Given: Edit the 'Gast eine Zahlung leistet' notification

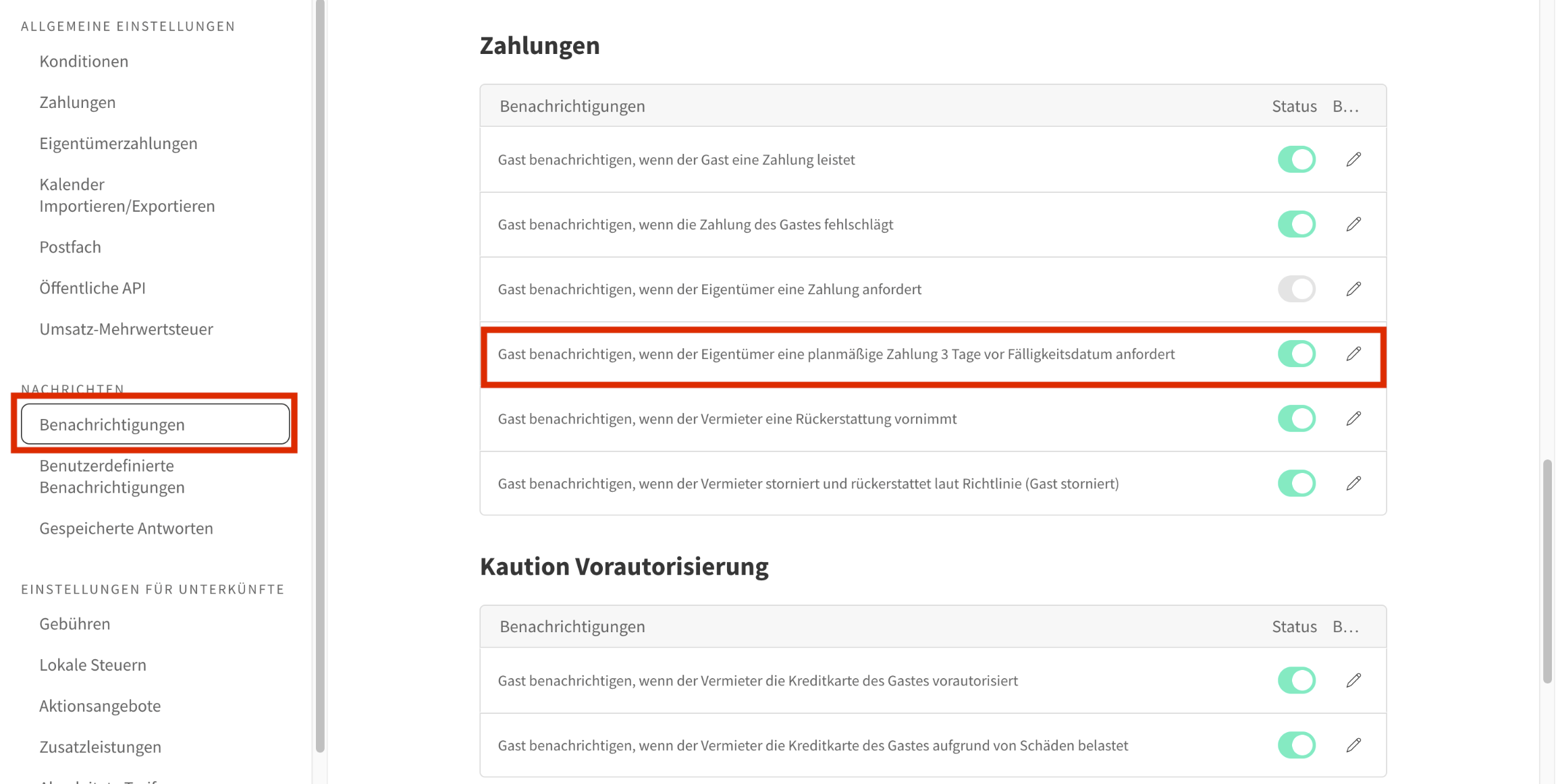Looking at the screenshot, I should pos(1353,160).
